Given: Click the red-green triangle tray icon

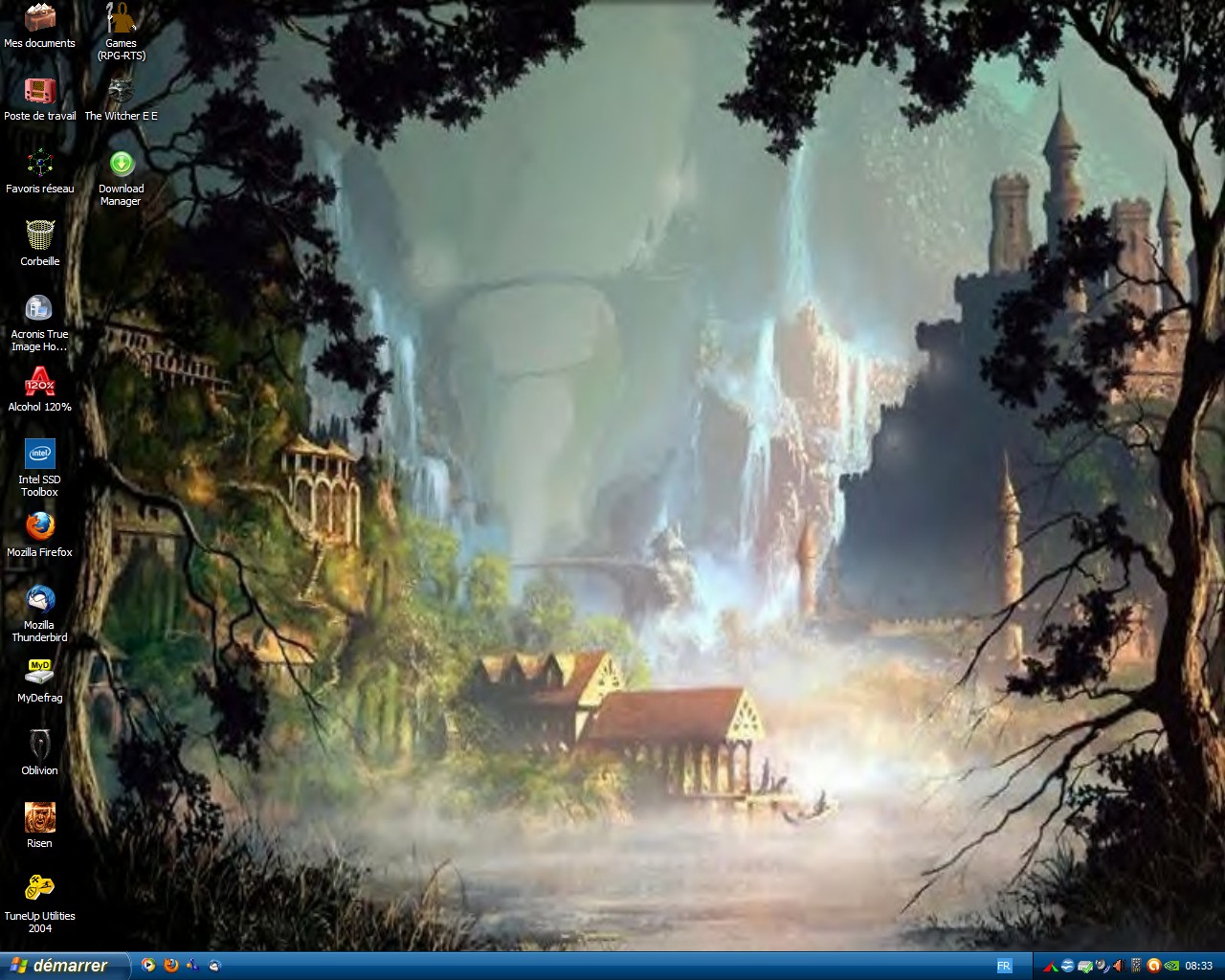Looking at the screenshot, I should [1051, 966].
